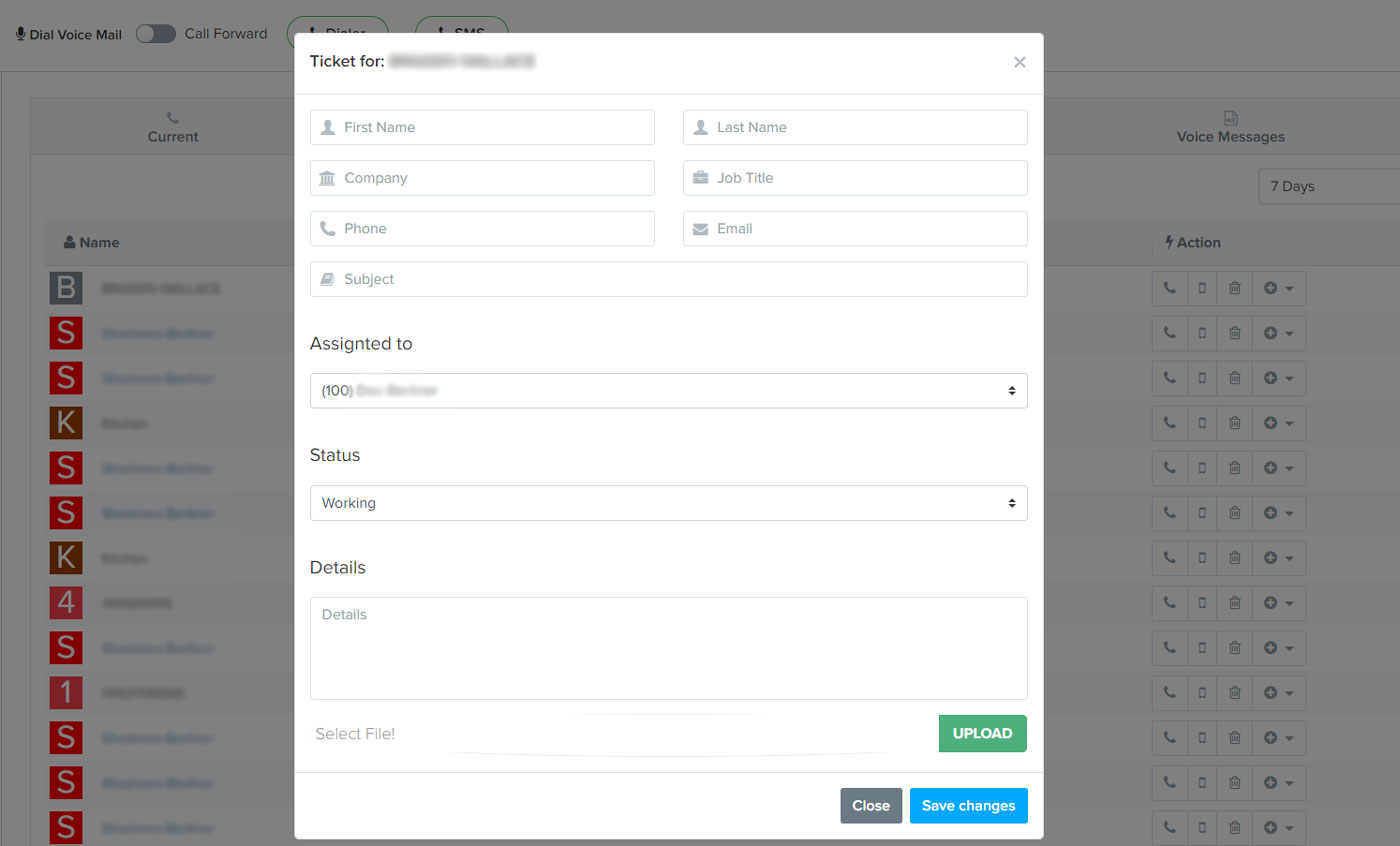1400x846 pixels.
Task: Switch to the Voice Messages tab
Action: click(x=1229, y=126)
